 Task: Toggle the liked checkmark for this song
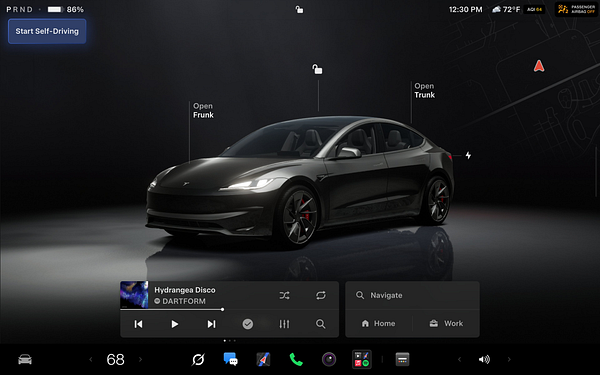(248, 324)
